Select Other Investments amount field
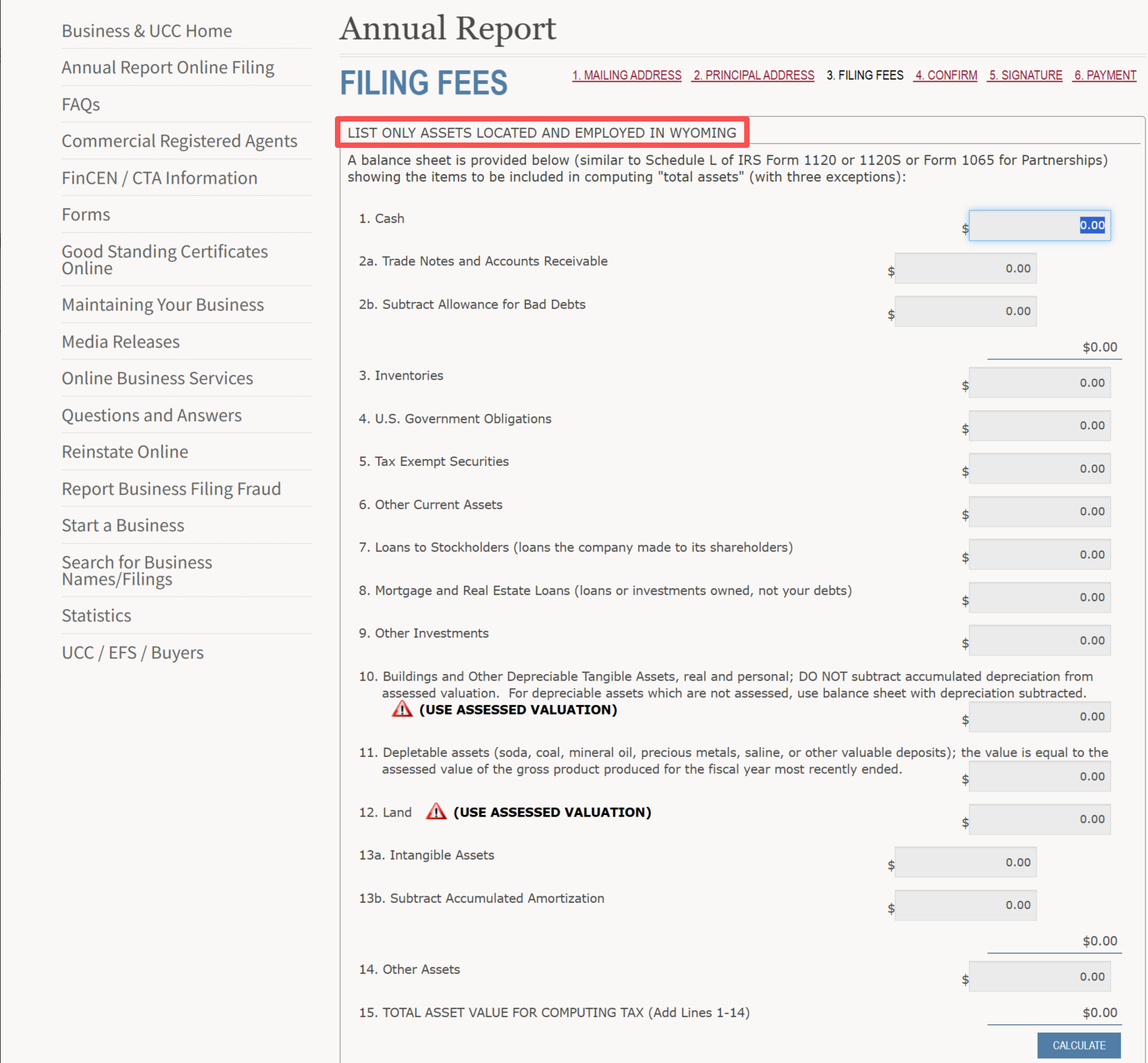Viewport: 1148px width, 1063px height. [1040, 640]
